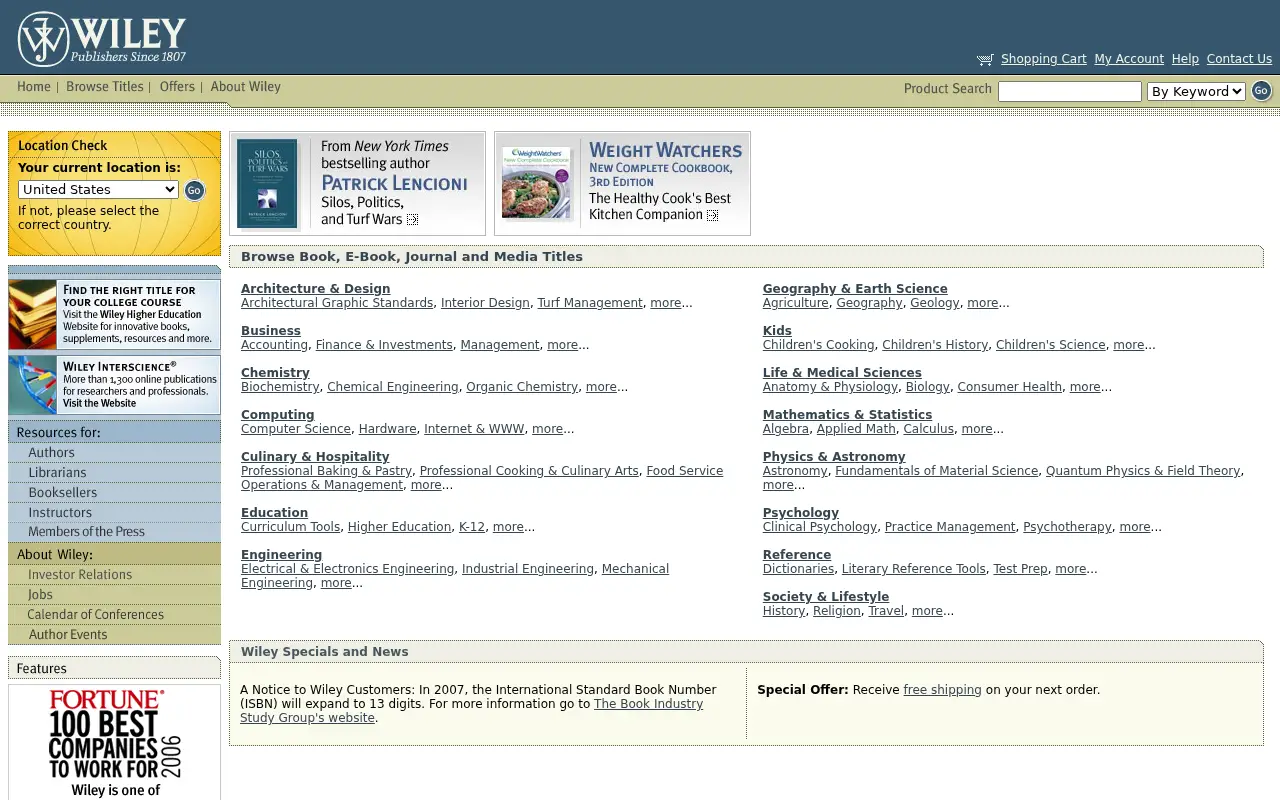Click the Go button next to Product Search

pos(1262,91)
